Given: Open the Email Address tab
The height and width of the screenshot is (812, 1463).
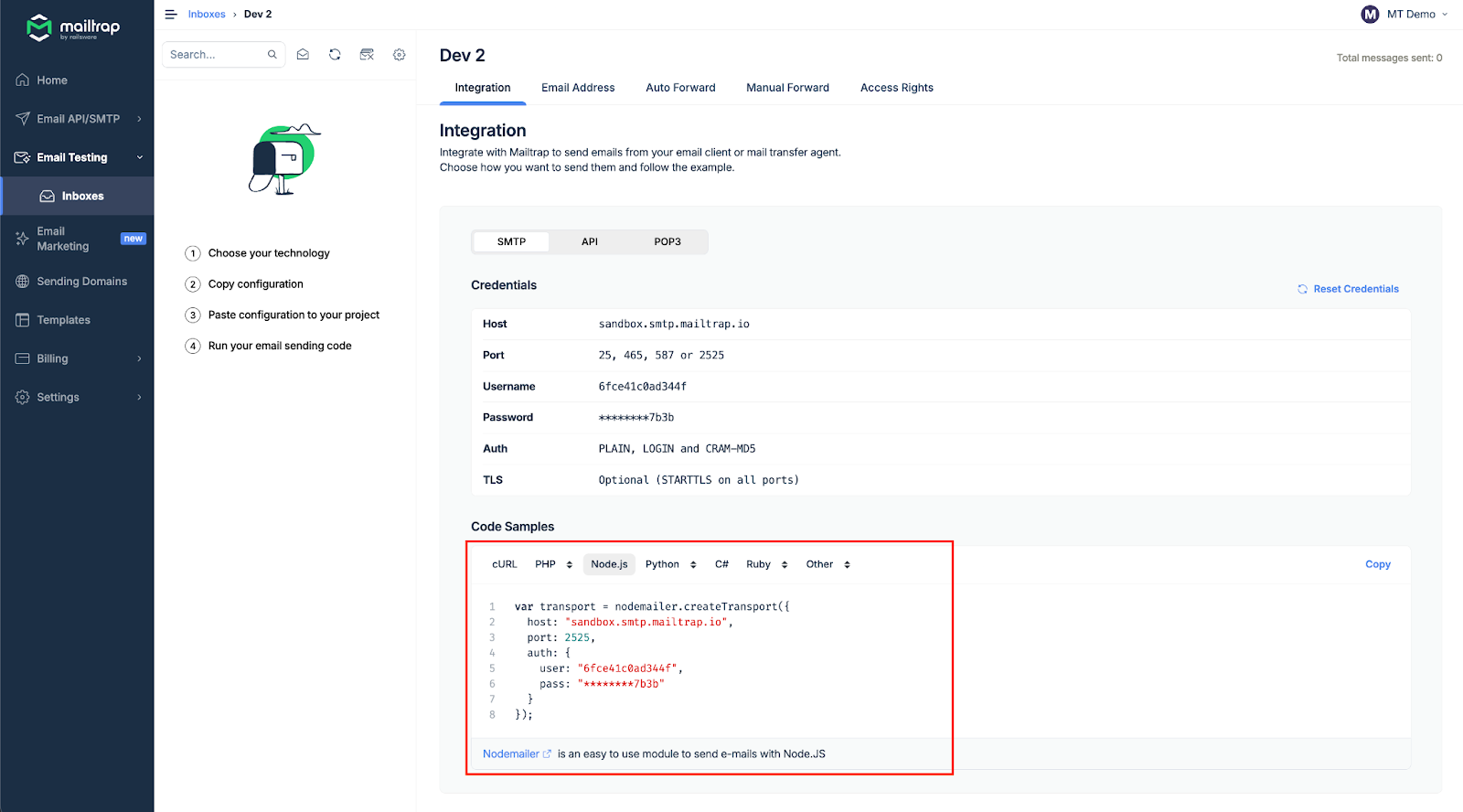Looking at the screenshot, I should tap(578, 88).
